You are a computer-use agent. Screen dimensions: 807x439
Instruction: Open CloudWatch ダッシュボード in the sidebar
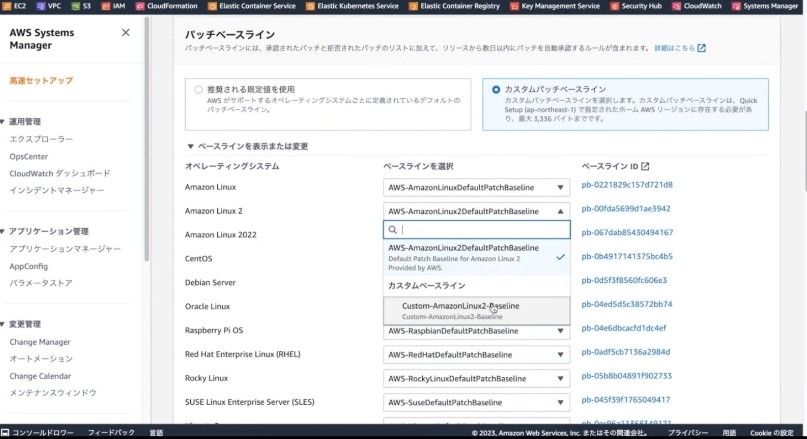click(60, 173)
